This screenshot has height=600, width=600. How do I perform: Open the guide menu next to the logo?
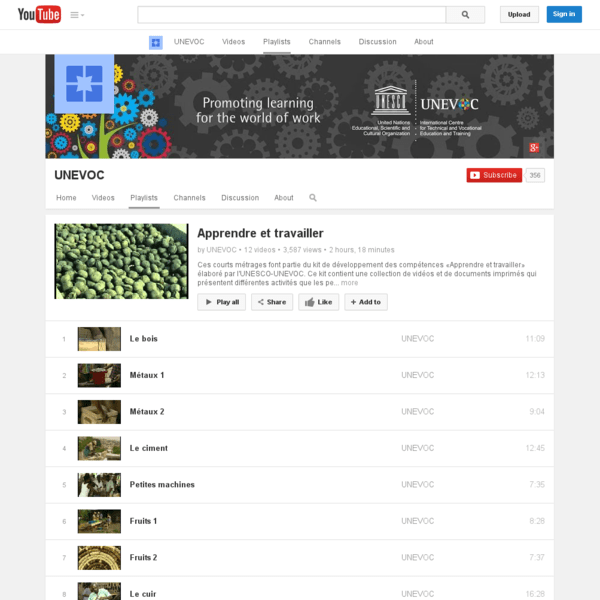(x=77, y=15)
